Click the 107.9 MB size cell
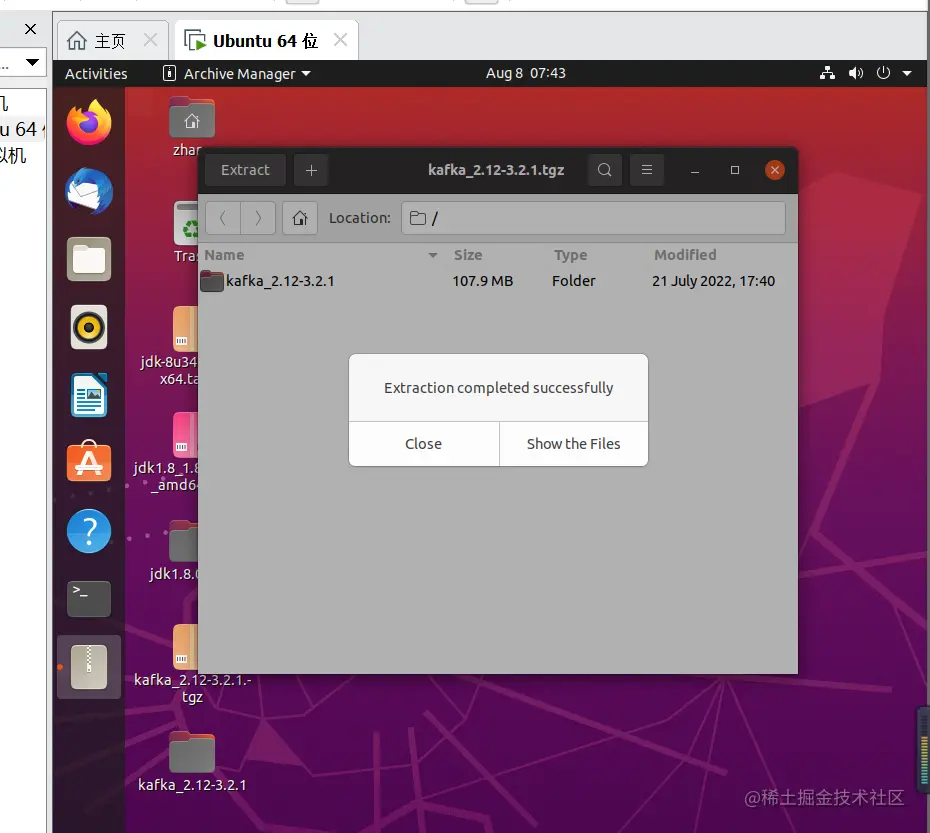 483,281
